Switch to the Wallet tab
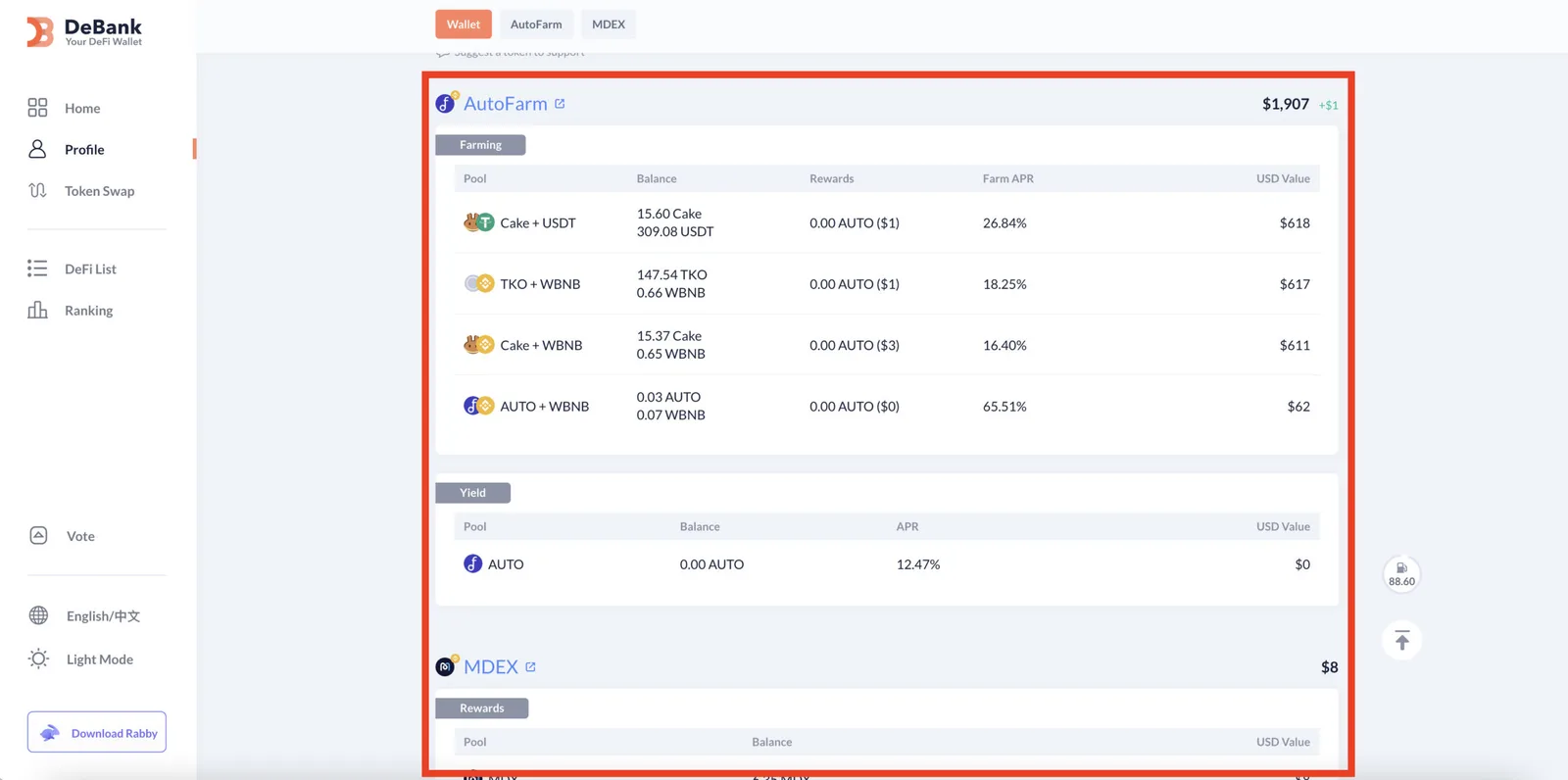Image resolution: width=1568 pixels, height=780 pixels. [464, 24]
